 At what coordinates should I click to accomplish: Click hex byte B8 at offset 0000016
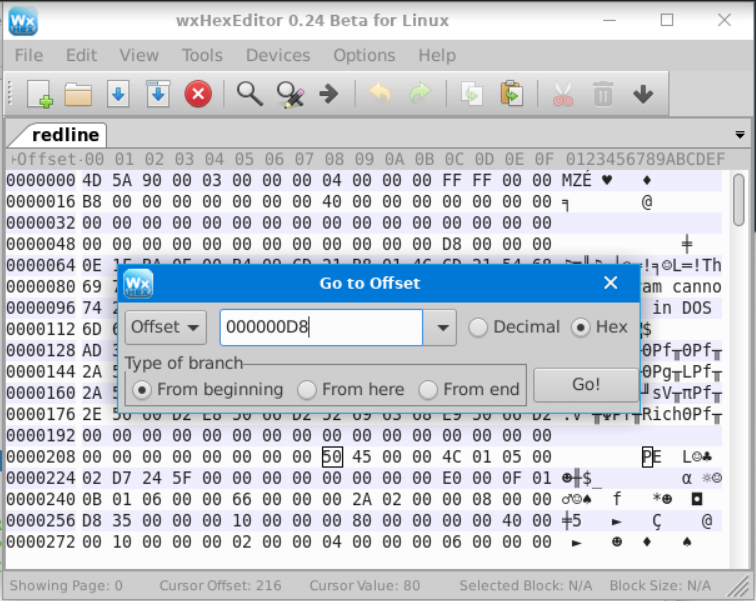coord(92,202)
